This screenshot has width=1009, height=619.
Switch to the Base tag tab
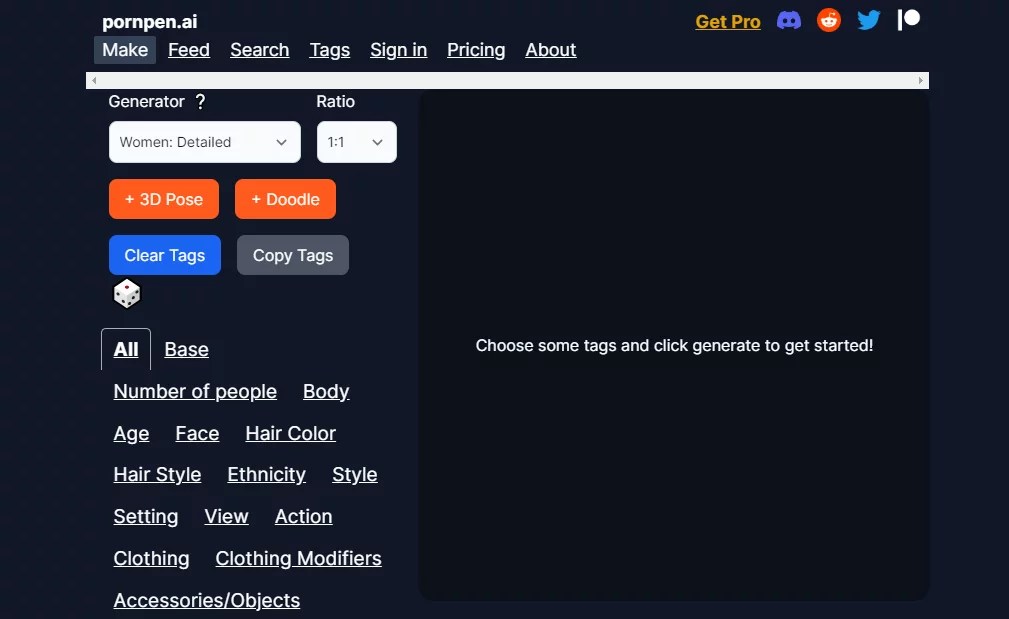[187, 349]
